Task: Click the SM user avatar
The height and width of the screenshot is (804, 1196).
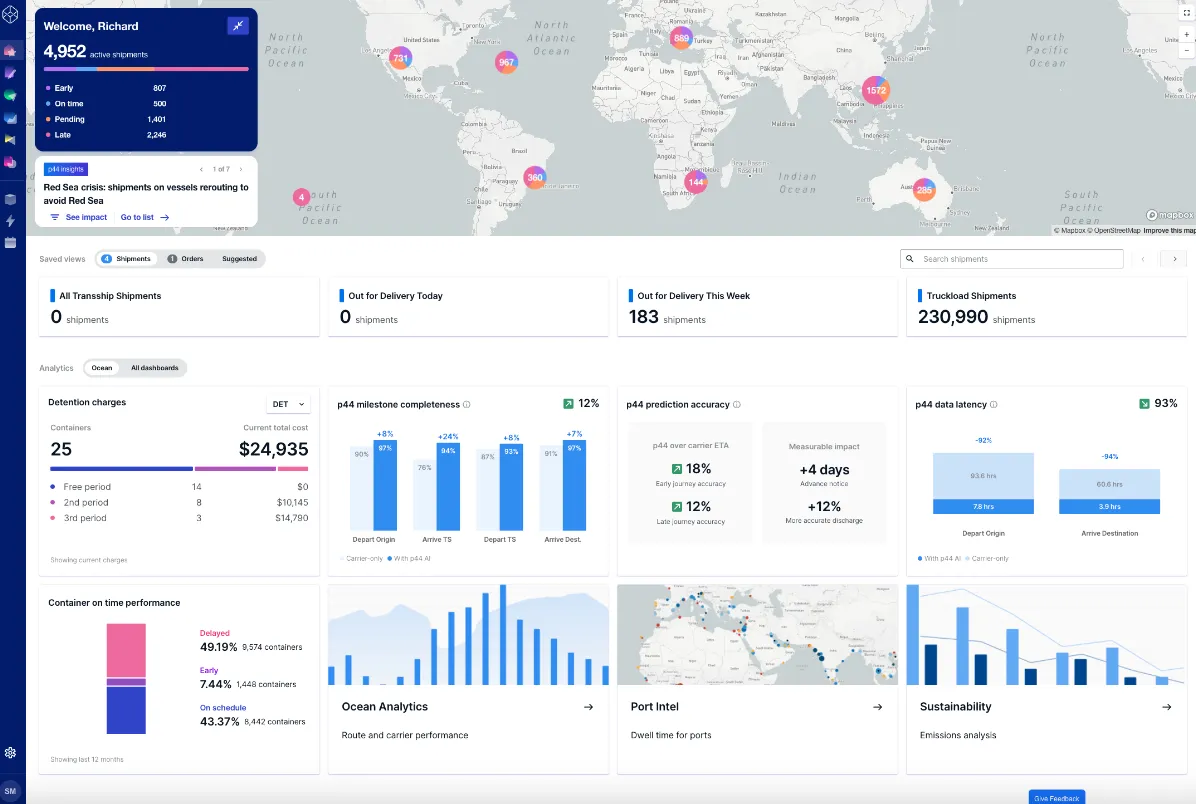Action: point(10,791)
